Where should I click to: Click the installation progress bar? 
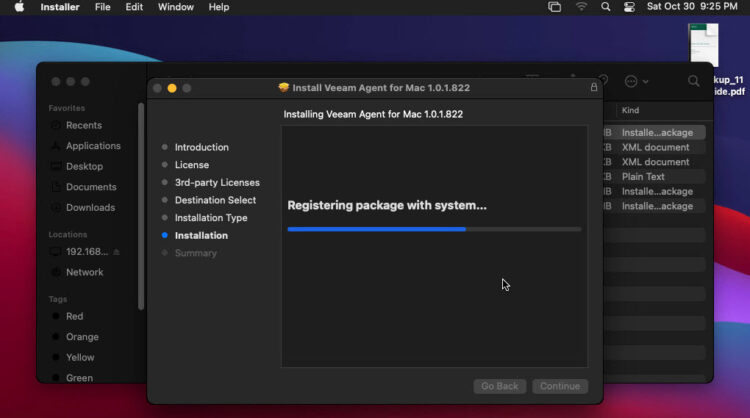coord(434,230)
